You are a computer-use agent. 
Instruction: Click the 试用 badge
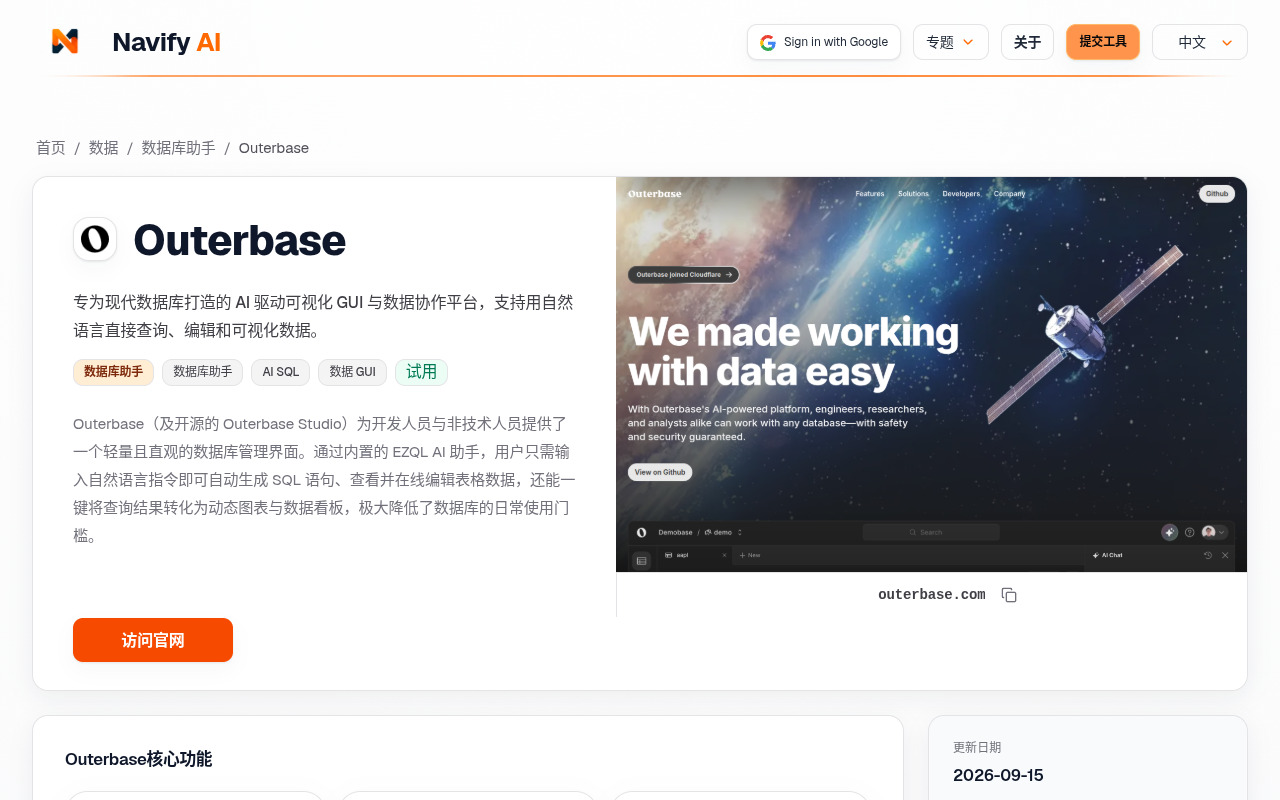click(x=421, y=372)
